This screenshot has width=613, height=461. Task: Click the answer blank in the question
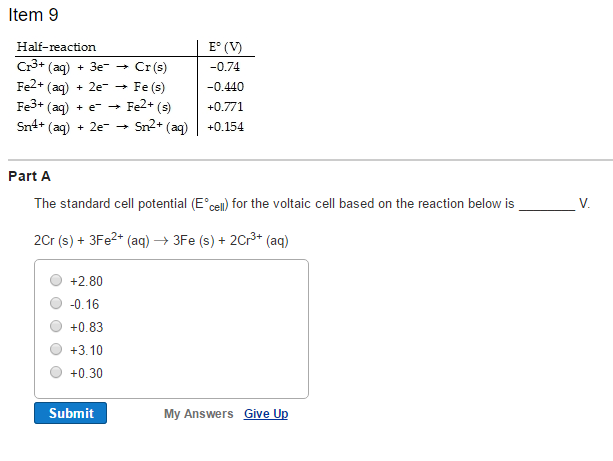[x=546, y=204]
